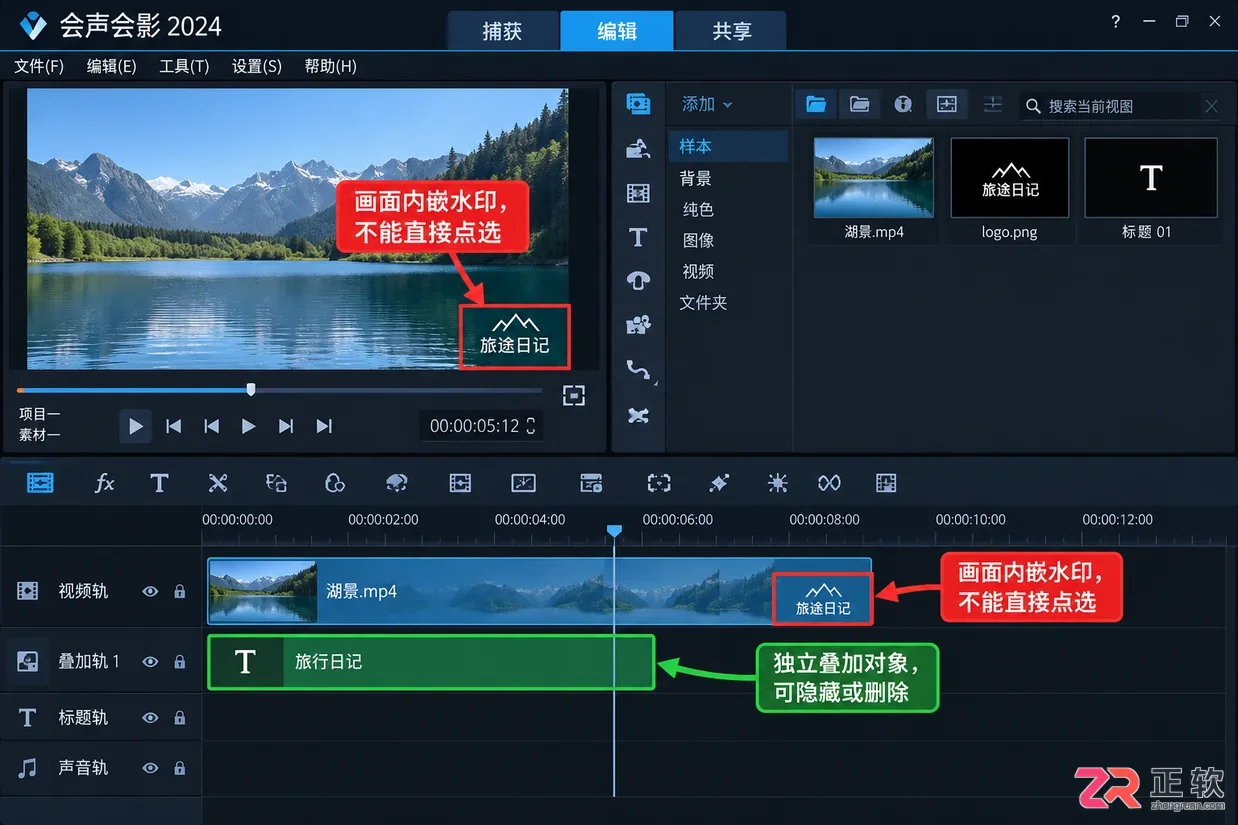Viewport: 1238px width, 825px height.
Task: Open the Transitions film-strip sidebar icon
Action: [x=638, y=193]
